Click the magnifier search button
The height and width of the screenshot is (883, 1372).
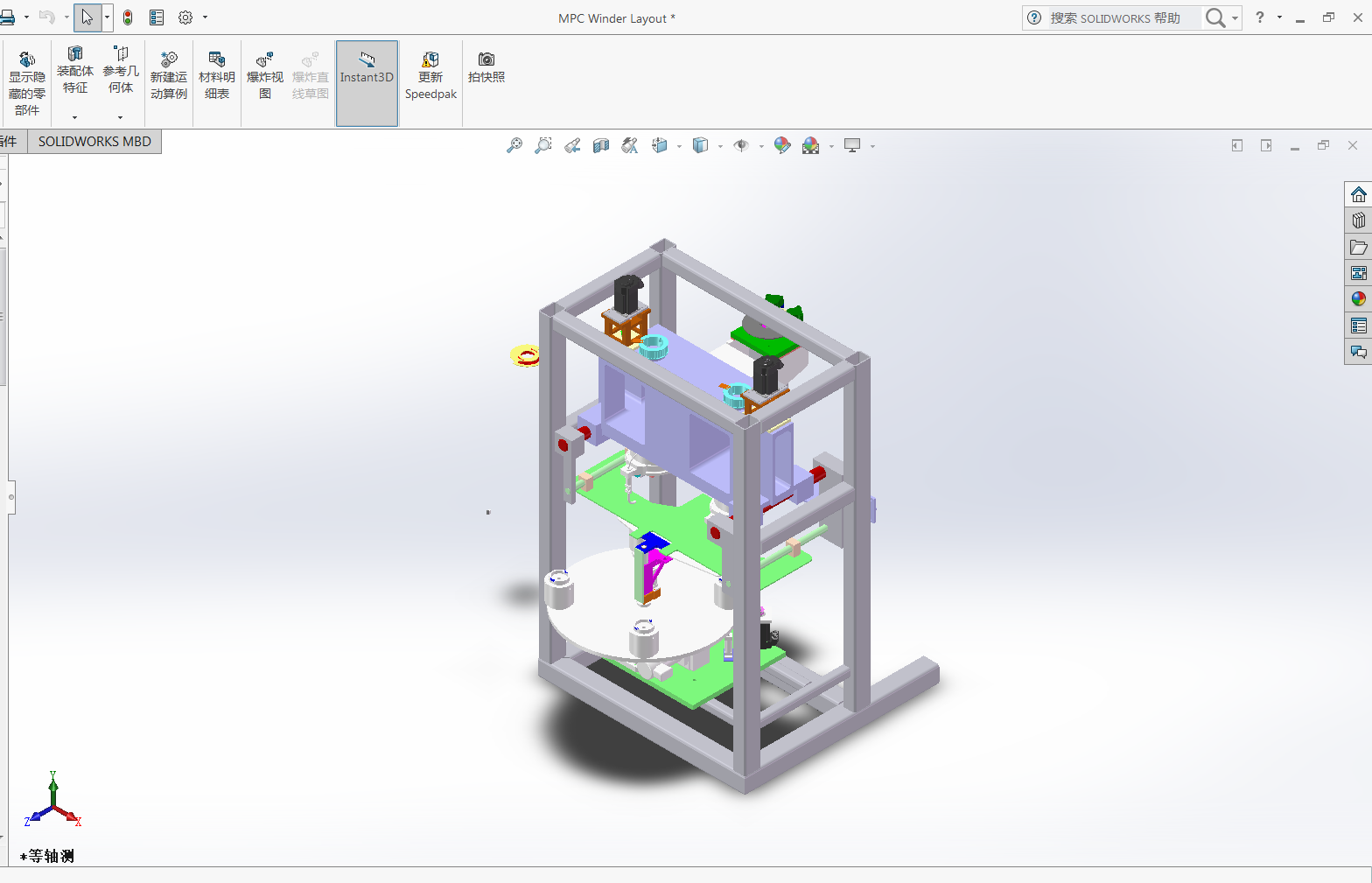(x=1215, y=18)
